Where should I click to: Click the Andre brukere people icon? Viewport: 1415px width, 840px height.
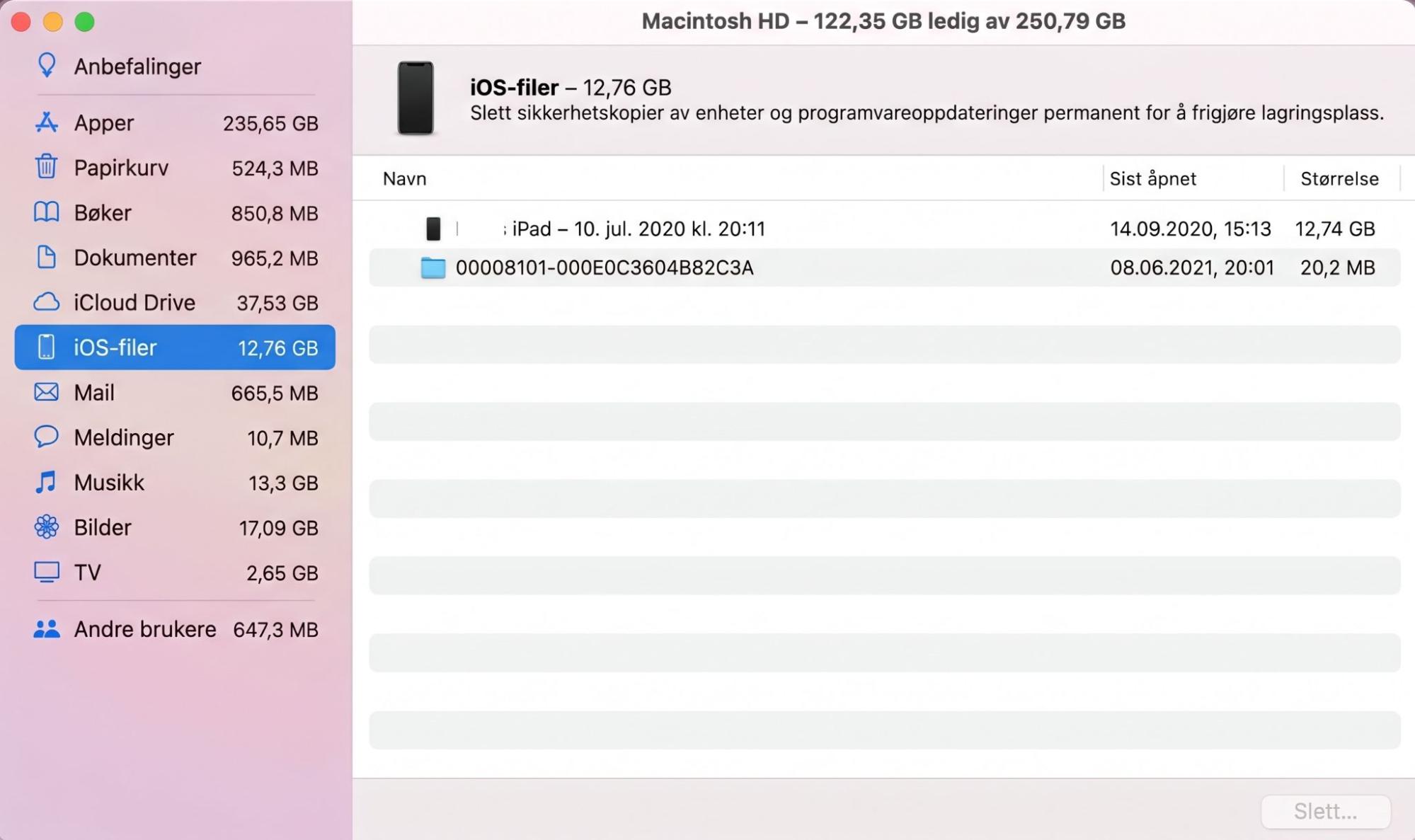[47, 628]
